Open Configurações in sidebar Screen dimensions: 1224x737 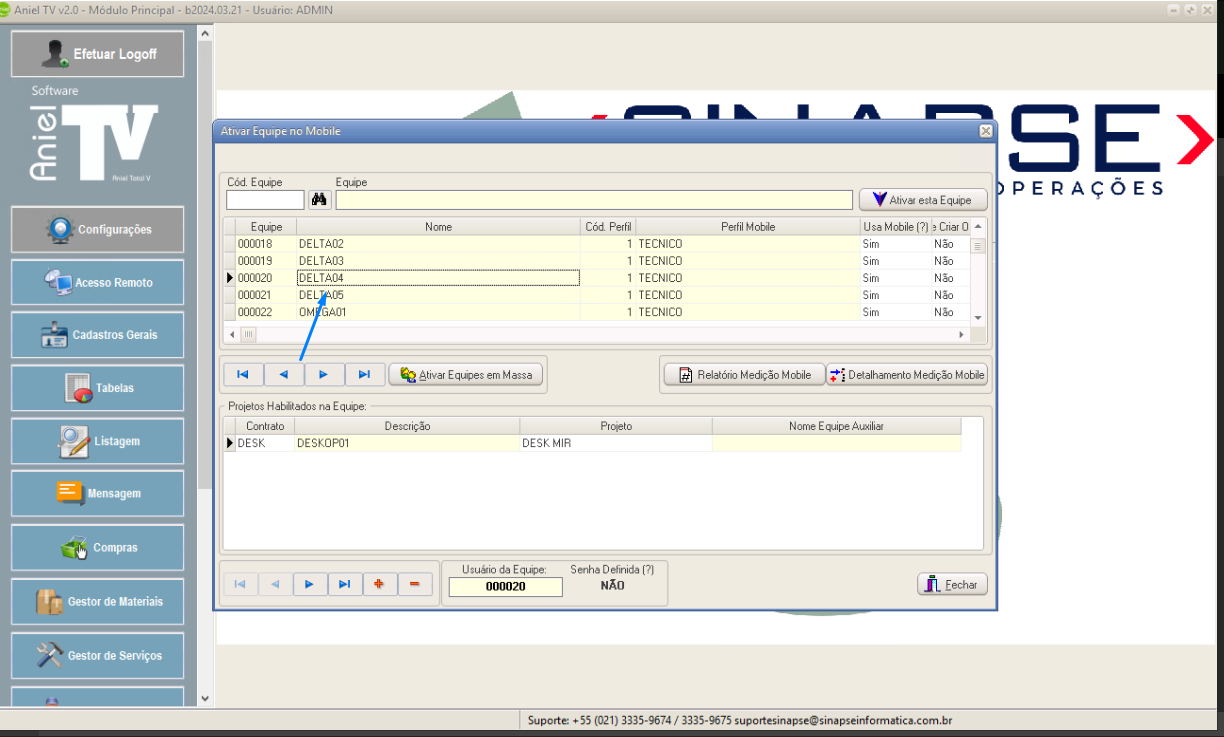tap(98, 230)
